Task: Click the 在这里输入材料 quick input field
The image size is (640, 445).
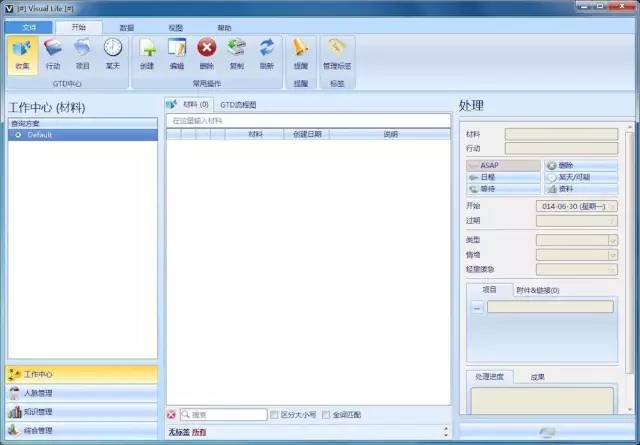Action: point(309,121)
